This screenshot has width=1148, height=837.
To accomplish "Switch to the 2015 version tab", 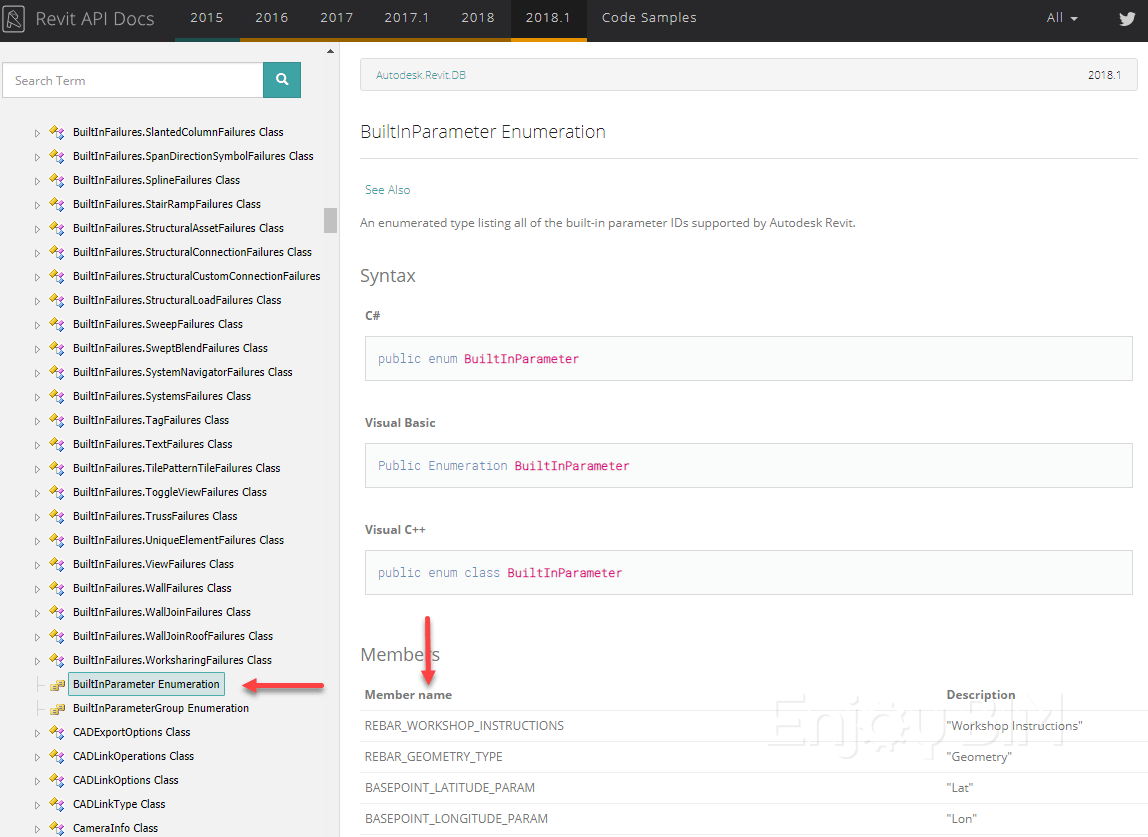I will coord(207,18).
